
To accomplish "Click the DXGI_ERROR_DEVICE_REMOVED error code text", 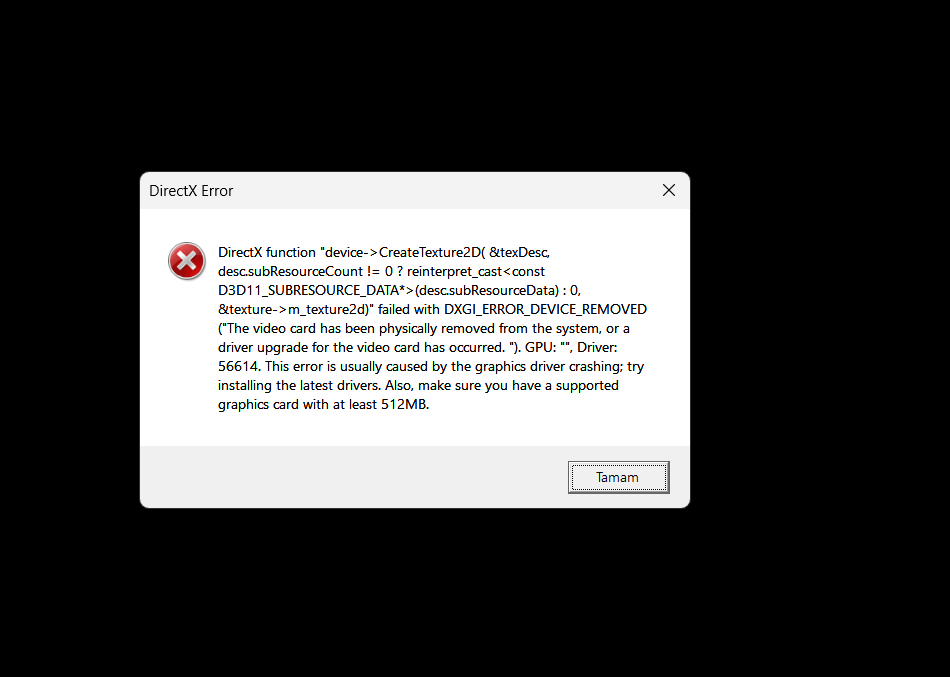I will coord(545,309).
